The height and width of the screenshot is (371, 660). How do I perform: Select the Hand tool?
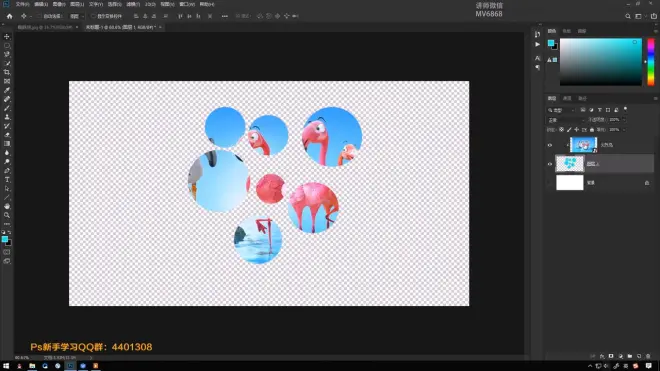pyautogui.click(x=7, y=206)
